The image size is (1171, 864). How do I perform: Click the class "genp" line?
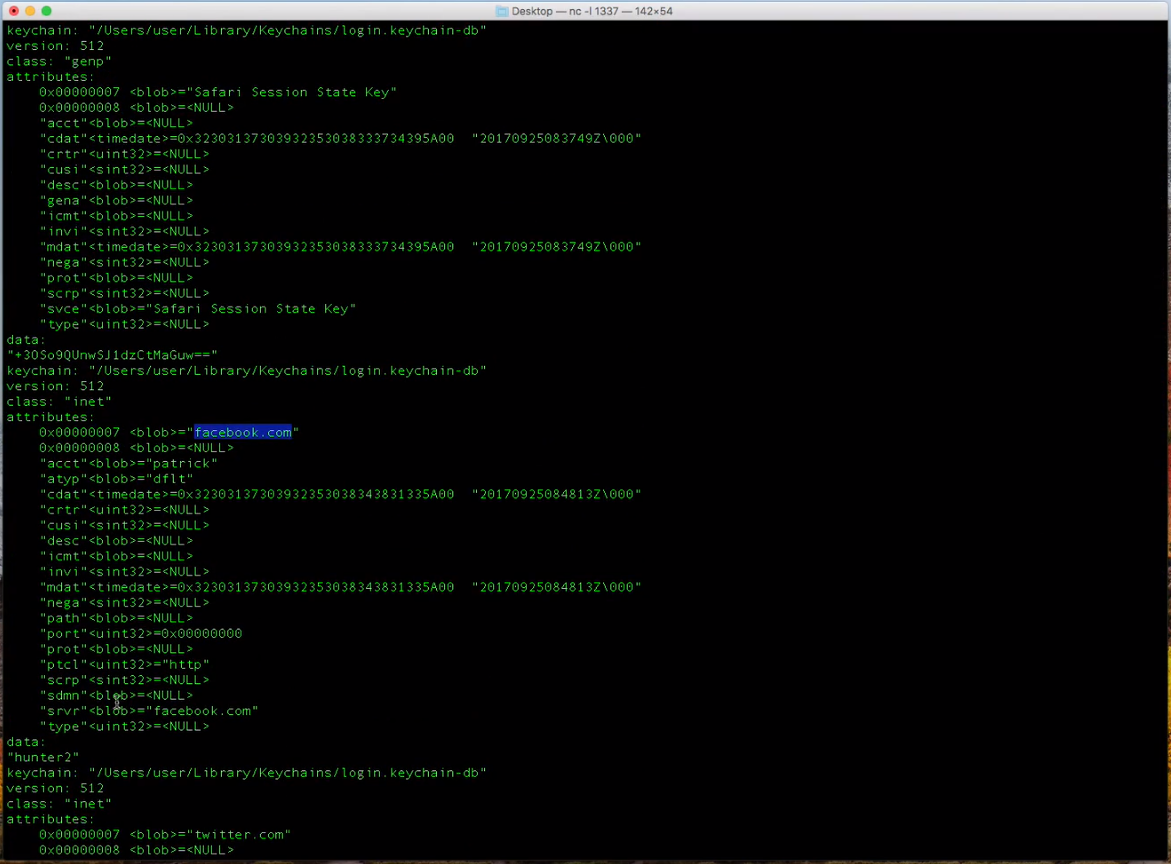59,61
